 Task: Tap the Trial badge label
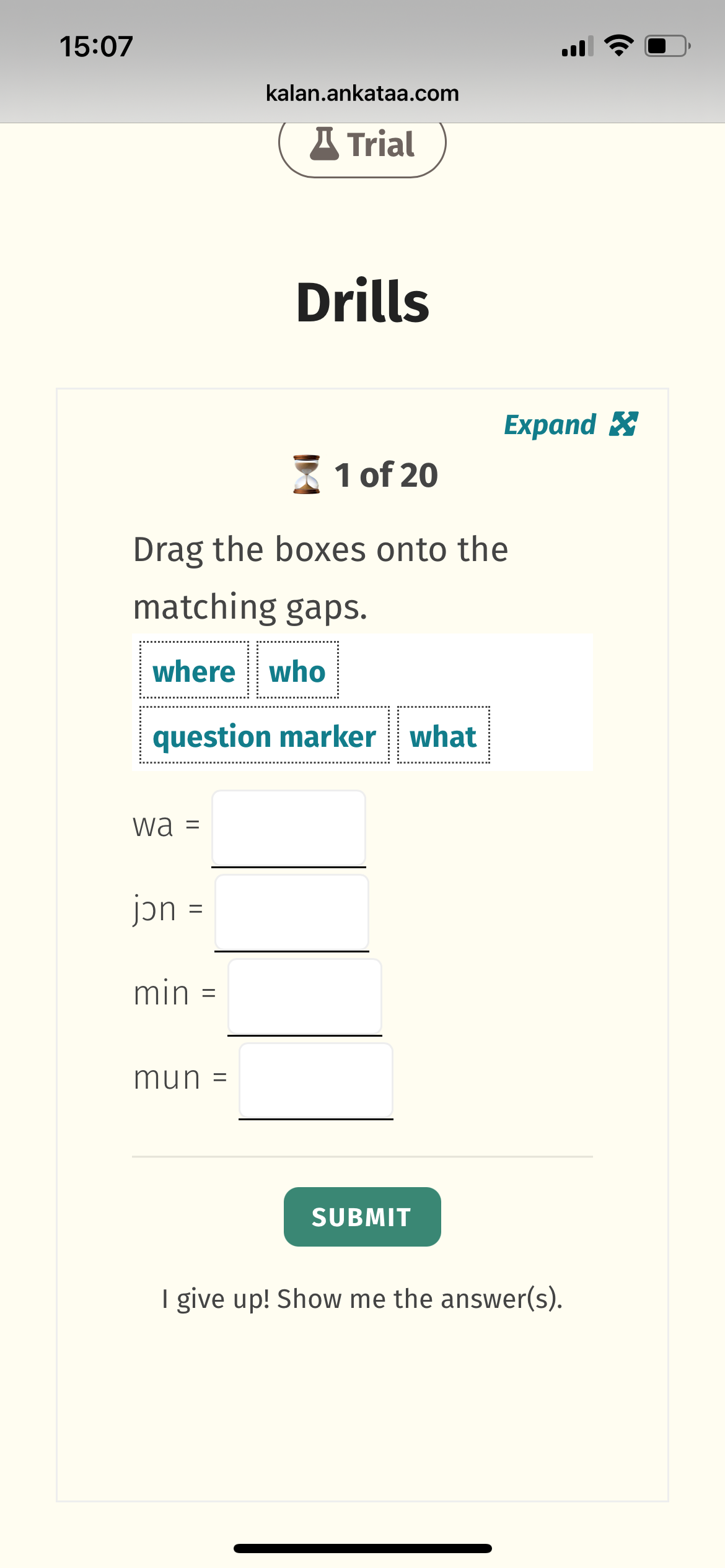380,144
